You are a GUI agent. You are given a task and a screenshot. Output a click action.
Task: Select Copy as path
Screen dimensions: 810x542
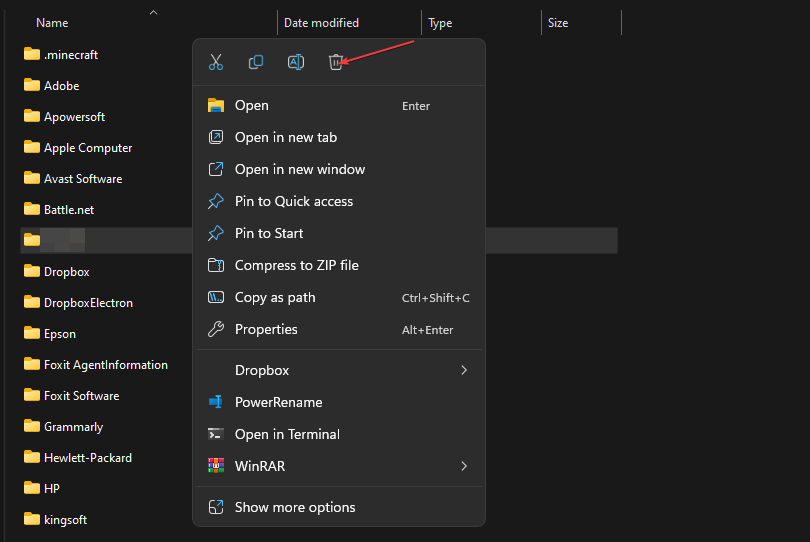(x=339, y=298)
